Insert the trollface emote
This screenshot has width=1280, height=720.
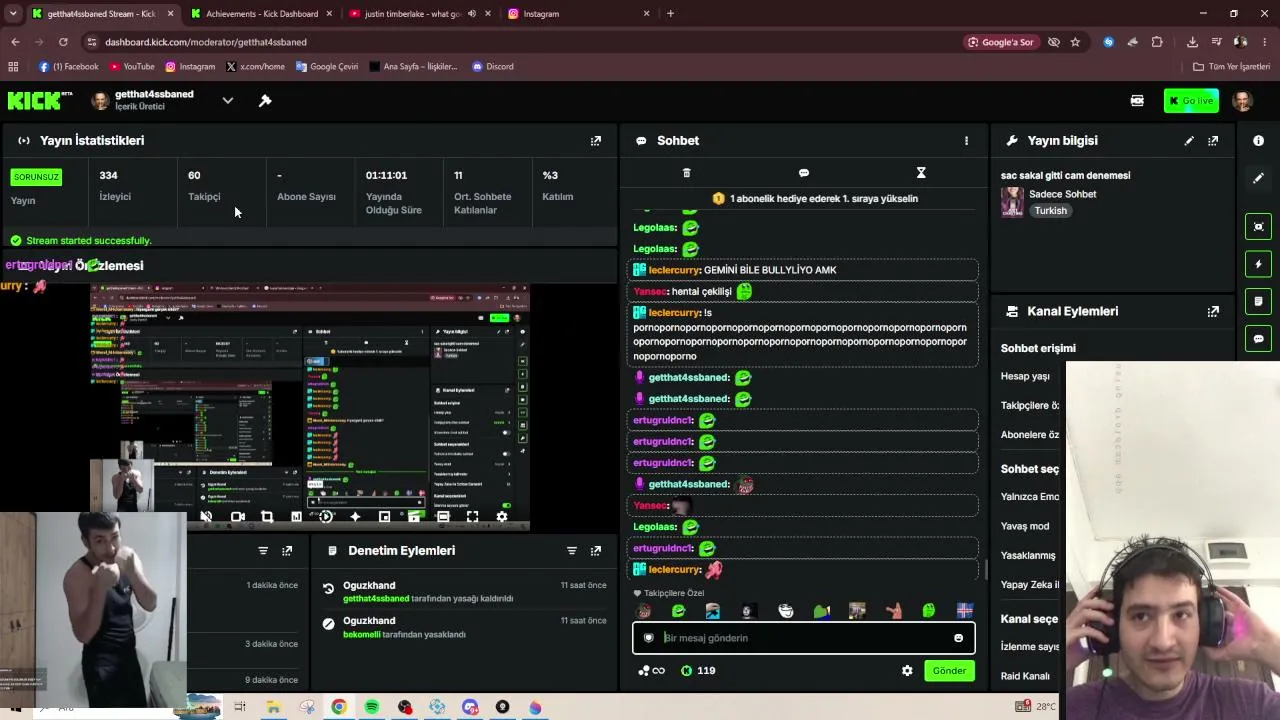(786, 611)
